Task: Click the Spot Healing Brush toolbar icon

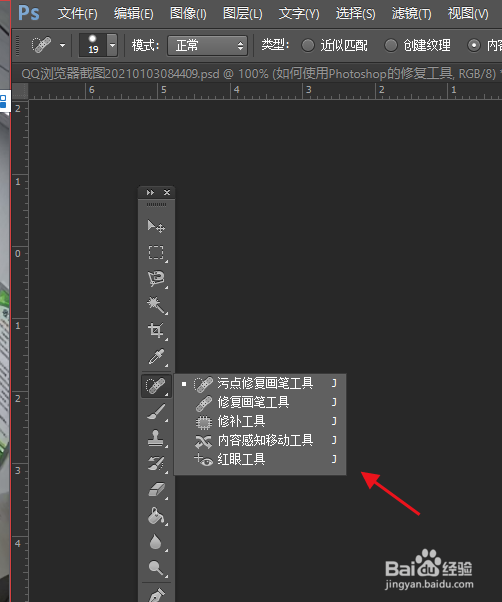Action: click(156, 386)
